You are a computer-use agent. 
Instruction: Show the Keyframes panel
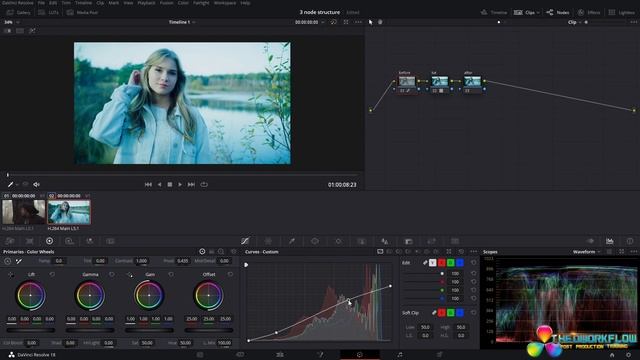(590, 241)
